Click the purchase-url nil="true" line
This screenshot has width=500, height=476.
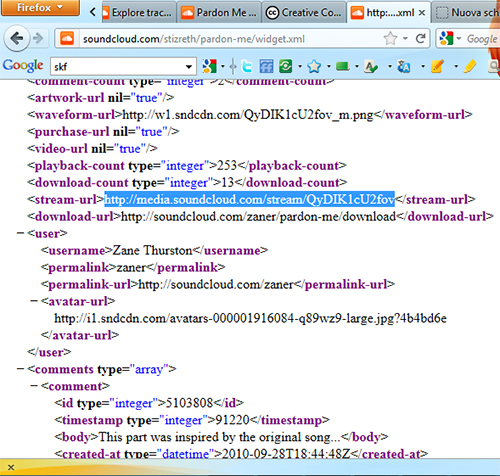[103, 132]
